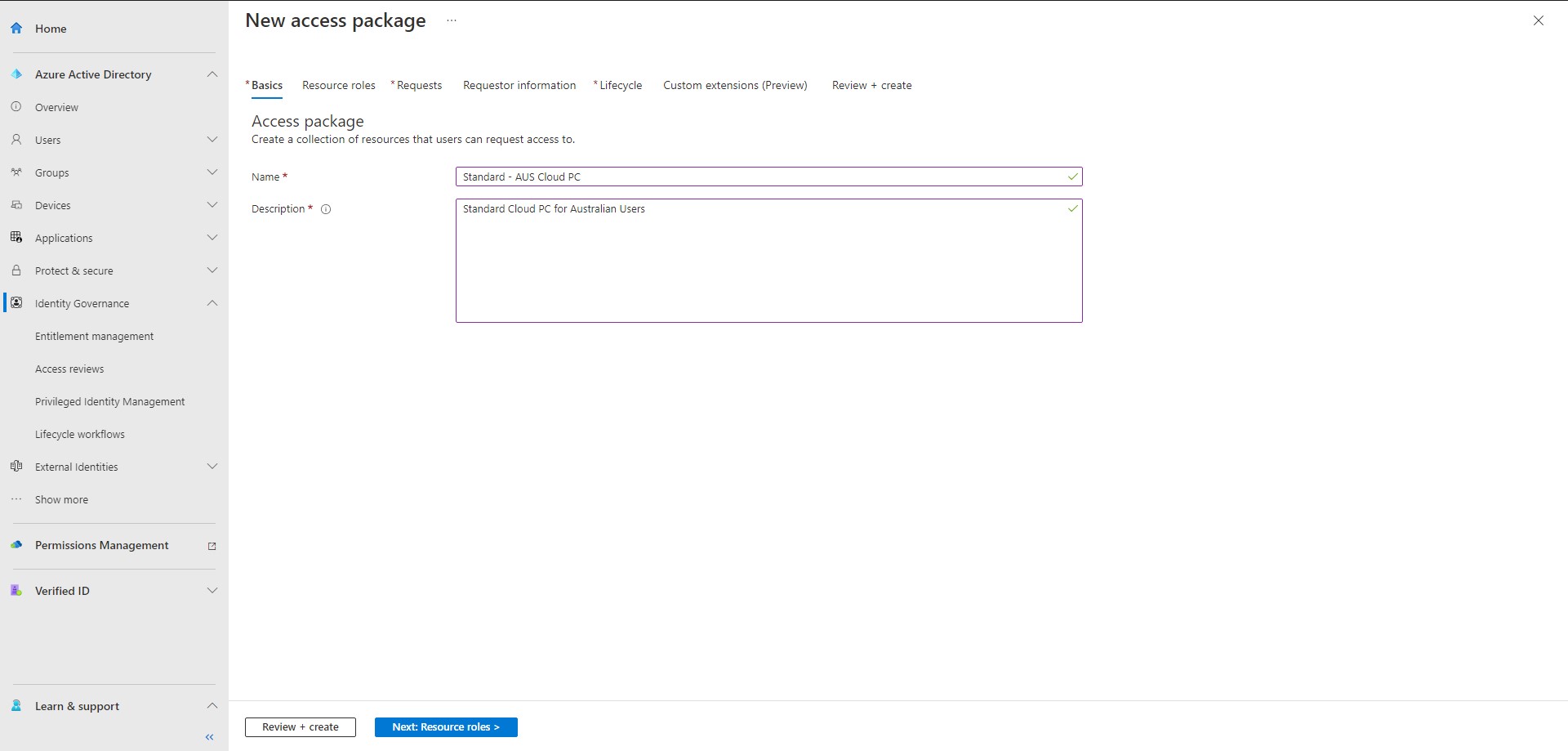Image resolution: width=1568 pixels, height=751 pixels.
Task: Click the Applications icon
Action: coord(16,237)
